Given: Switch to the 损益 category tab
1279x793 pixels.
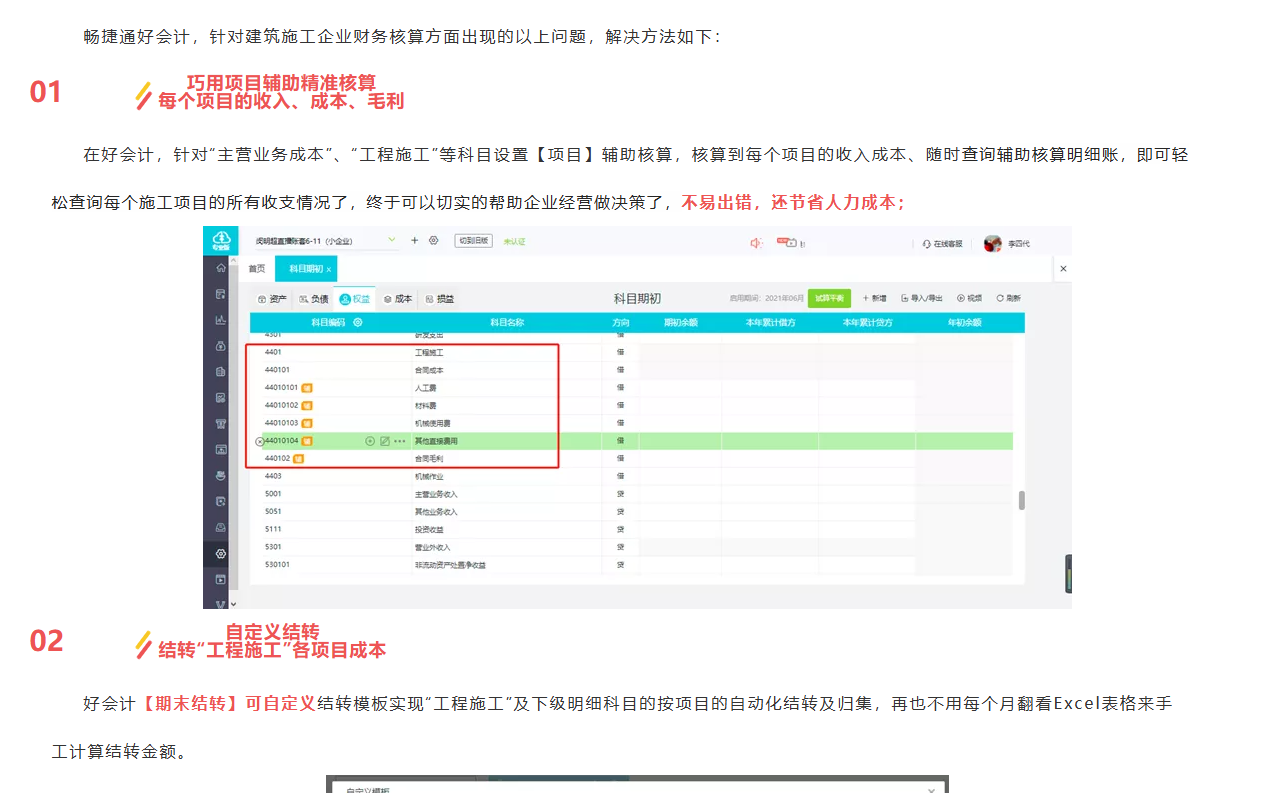Looking at the screenshot, I should coord(439,298).
